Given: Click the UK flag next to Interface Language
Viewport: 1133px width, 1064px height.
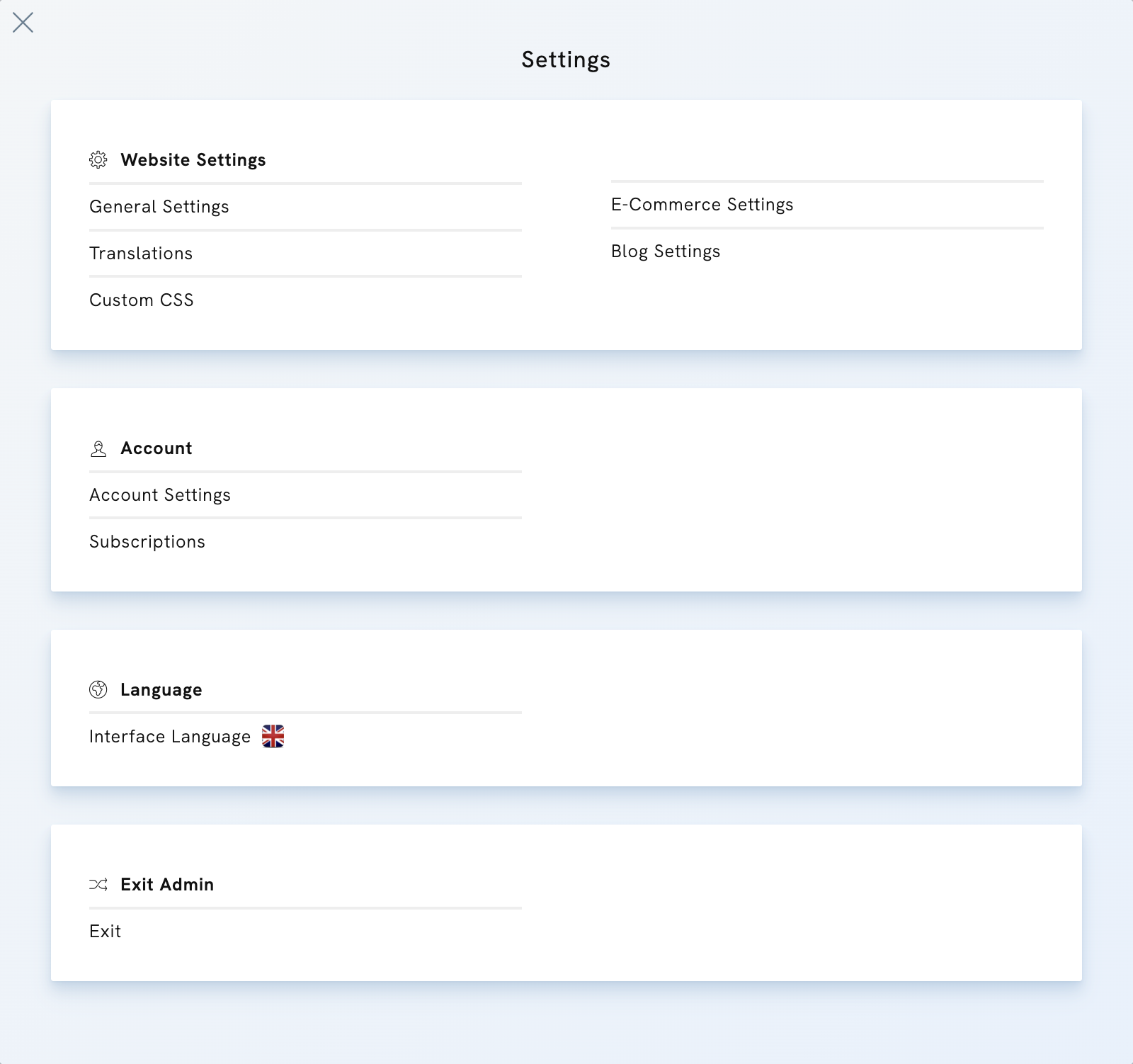Looking at the screenshot, I should [273, 737].
